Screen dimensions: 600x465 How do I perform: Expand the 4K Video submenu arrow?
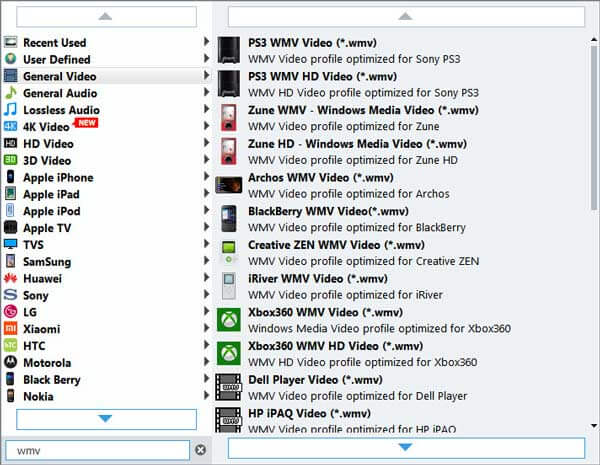click(206, 126)
